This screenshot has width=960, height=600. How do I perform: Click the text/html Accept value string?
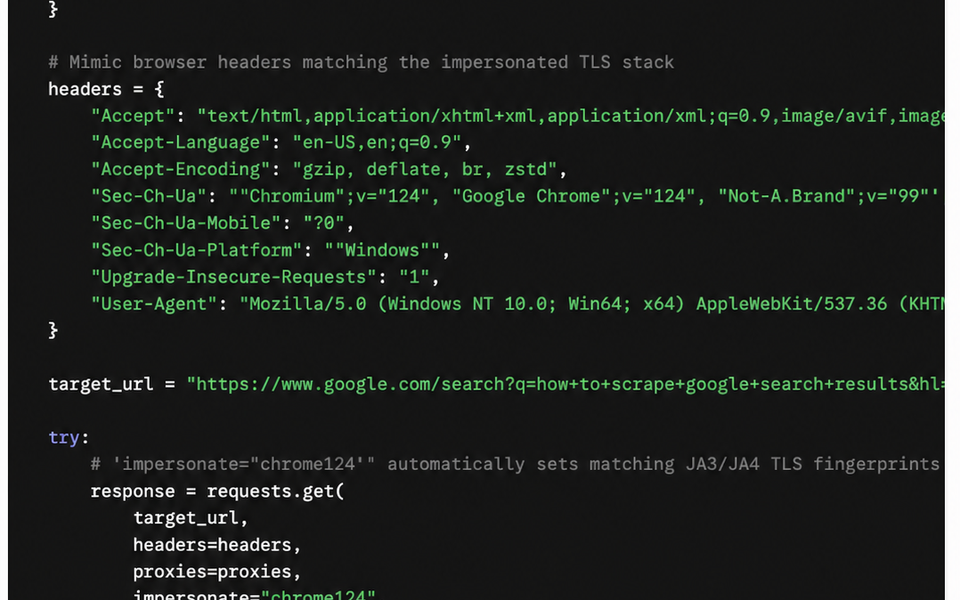(x=571, y=116)
